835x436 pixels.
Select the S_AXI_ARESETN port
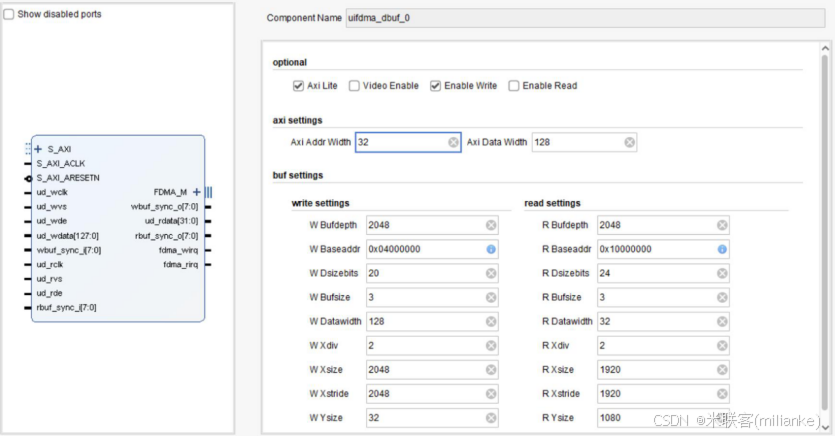(x=68, y=178)
